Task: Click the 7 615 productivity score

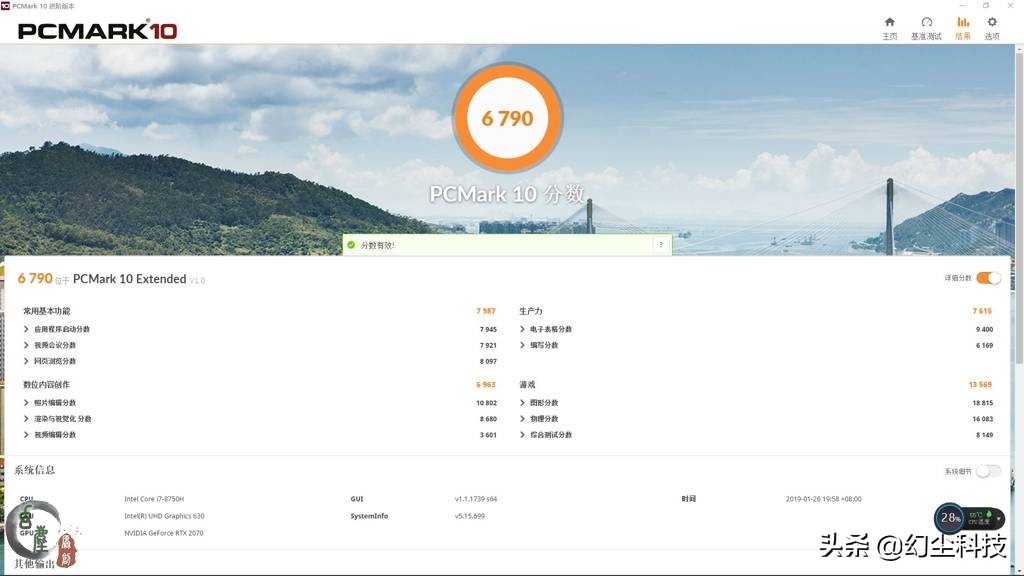Action: pos(982,311)
